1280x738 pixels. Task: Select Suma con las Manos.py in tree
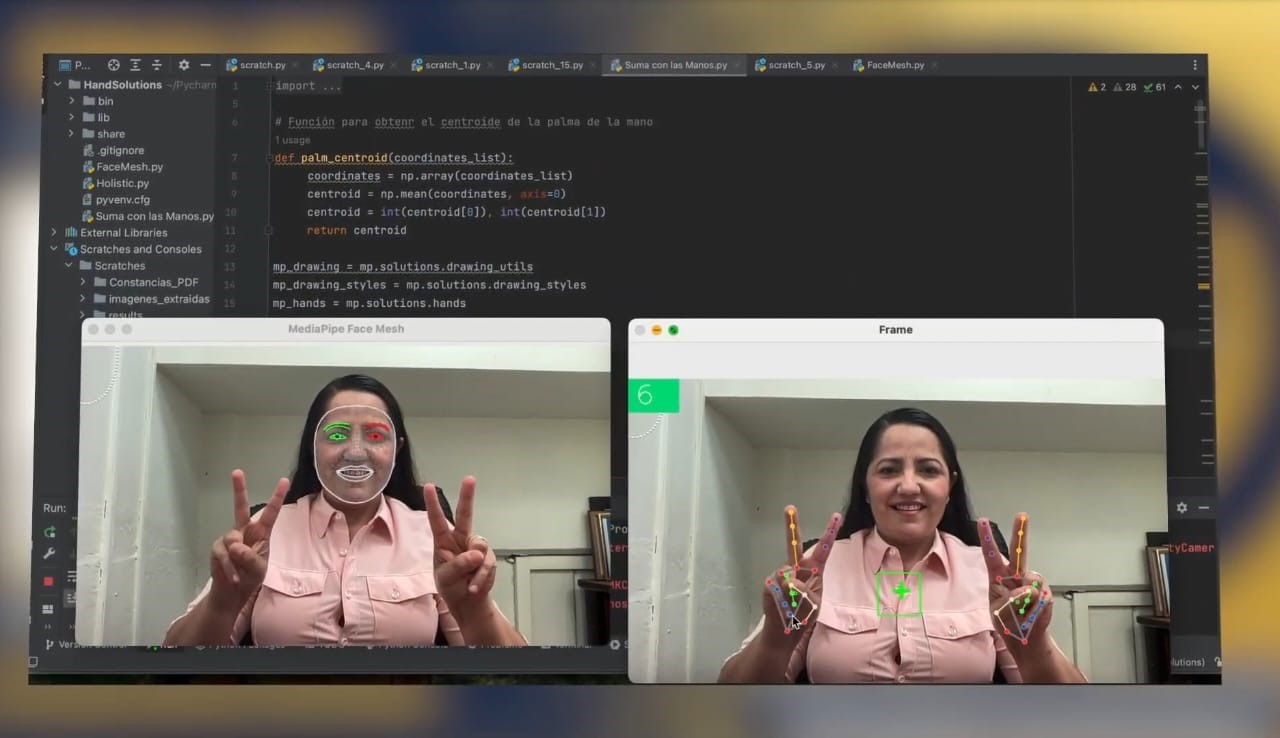coord(147,216)
